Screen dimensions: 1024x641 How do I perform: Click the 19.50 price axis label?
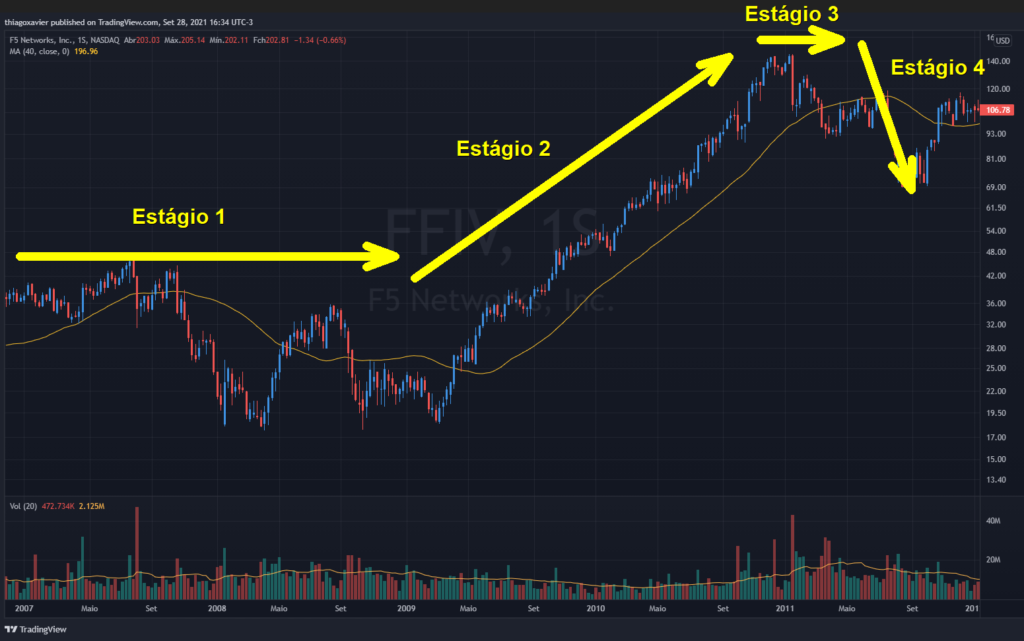[997, 413]
